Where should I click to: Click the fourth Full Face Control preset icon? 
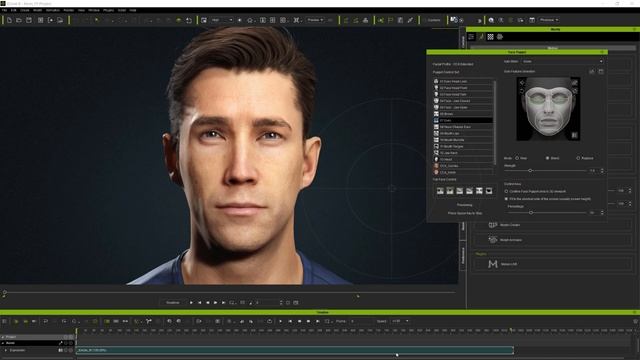click(469, 191)
